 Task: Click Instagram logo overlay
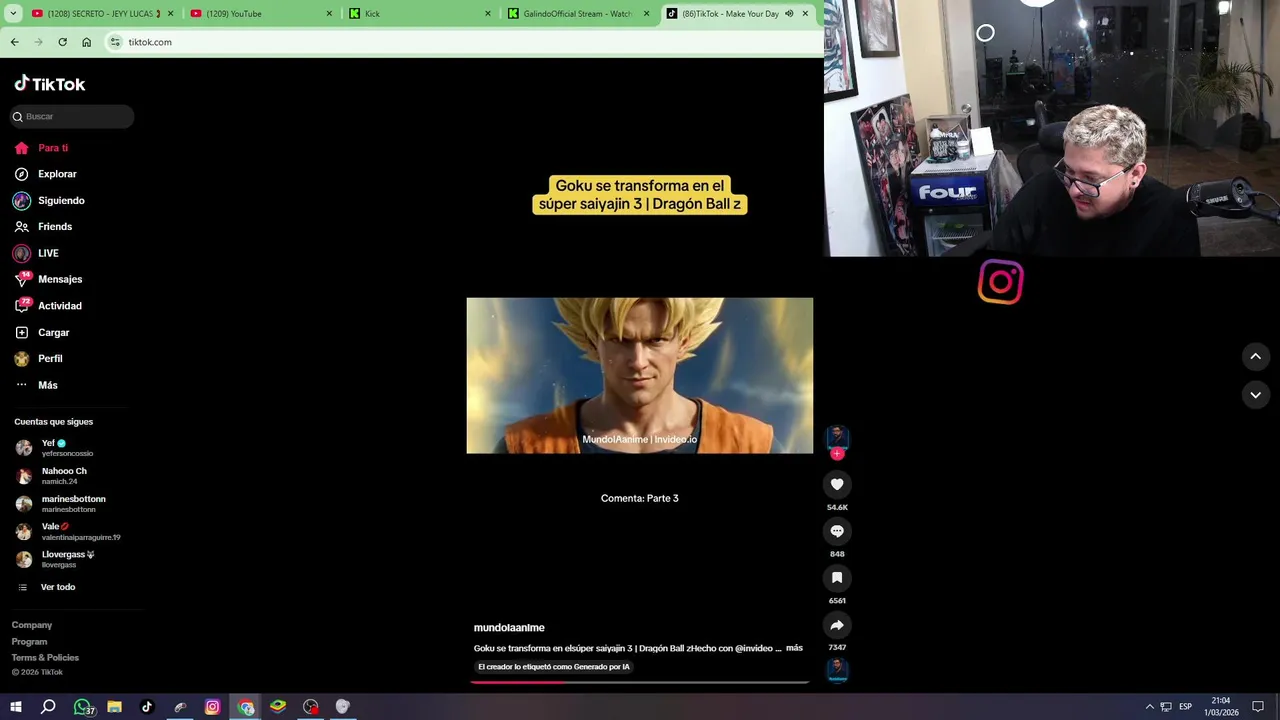1001,282
